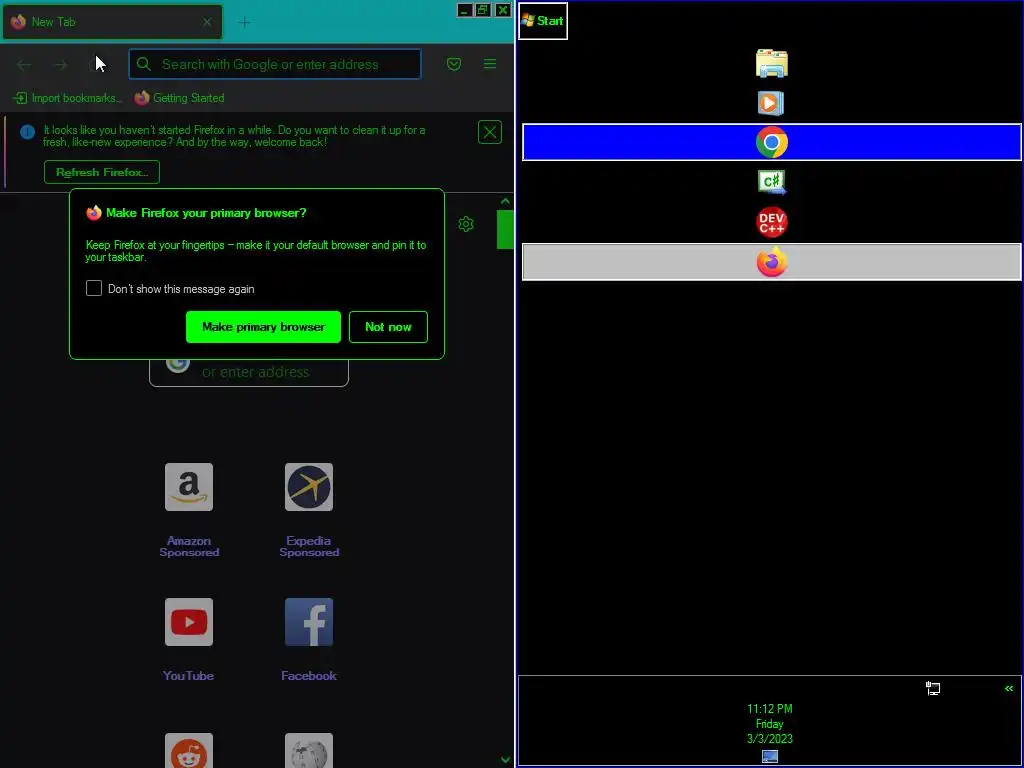Image resolution: width=1024 pixels, height=768 pixels.
Task: Launch Windows Media Player taskbar icon
Action: (x=771, y=103)
